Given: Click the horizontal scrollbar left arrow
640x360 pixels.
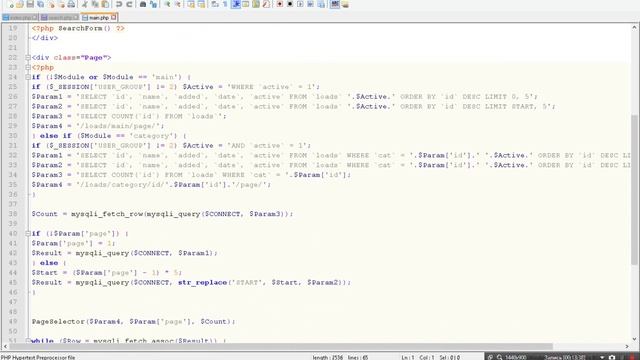Looking at the screenshot, I should [5, 347].
